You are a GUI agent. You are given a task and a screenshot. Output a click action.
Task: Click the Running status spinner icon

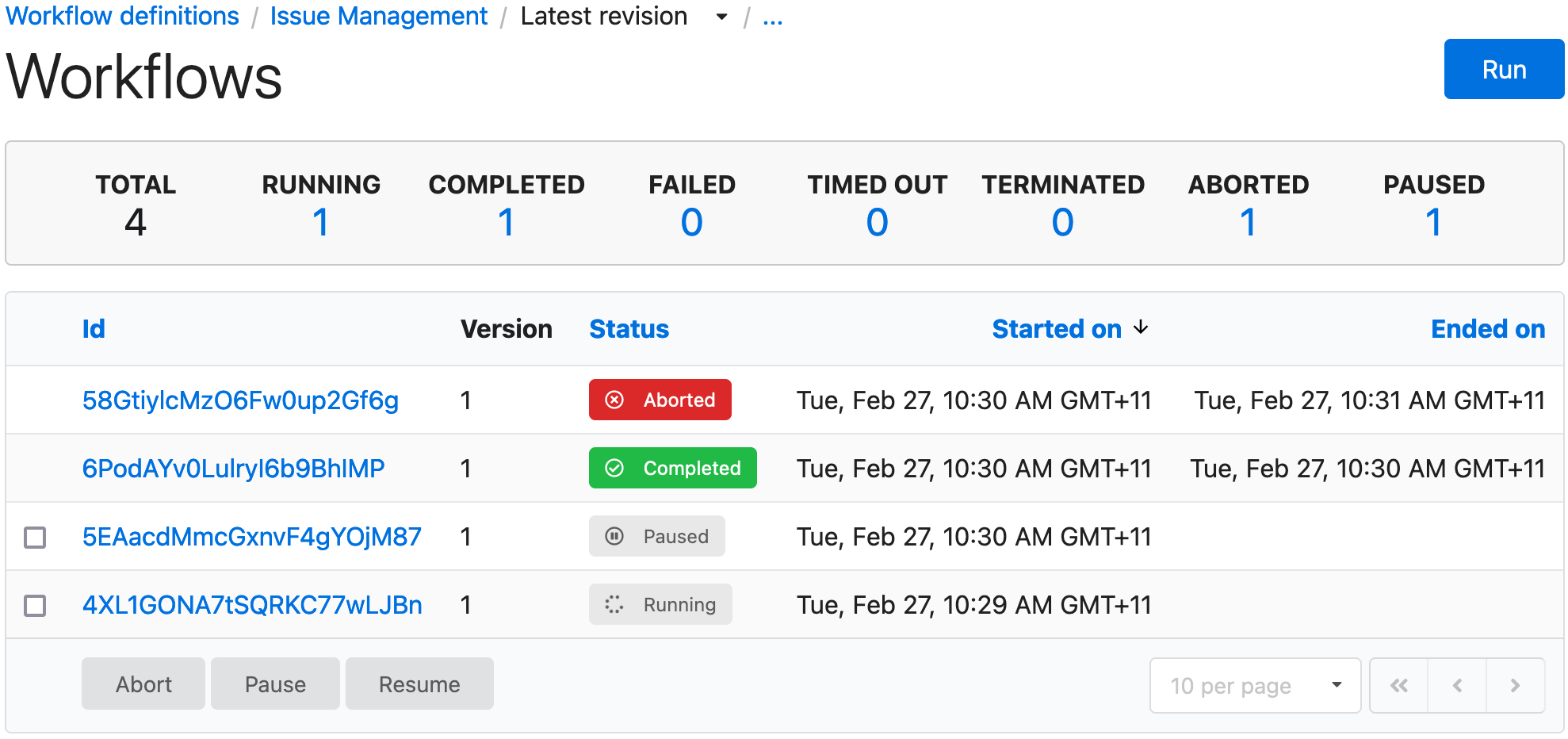tap(614, 604)
